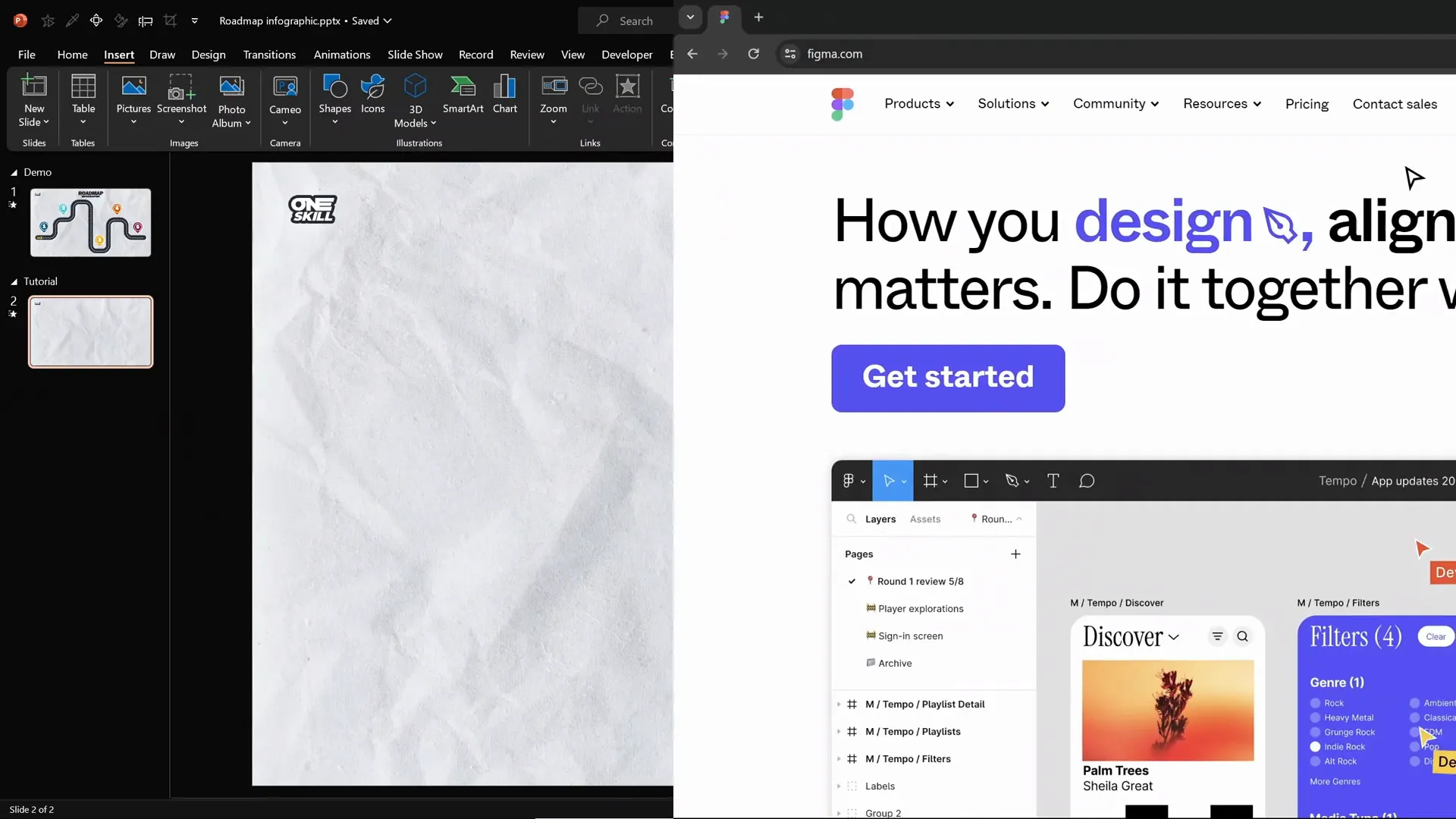Viewport: 1456px width, 819px height.
Task: Switch to the Design ribbon tab
Action: tap(209, 55)
